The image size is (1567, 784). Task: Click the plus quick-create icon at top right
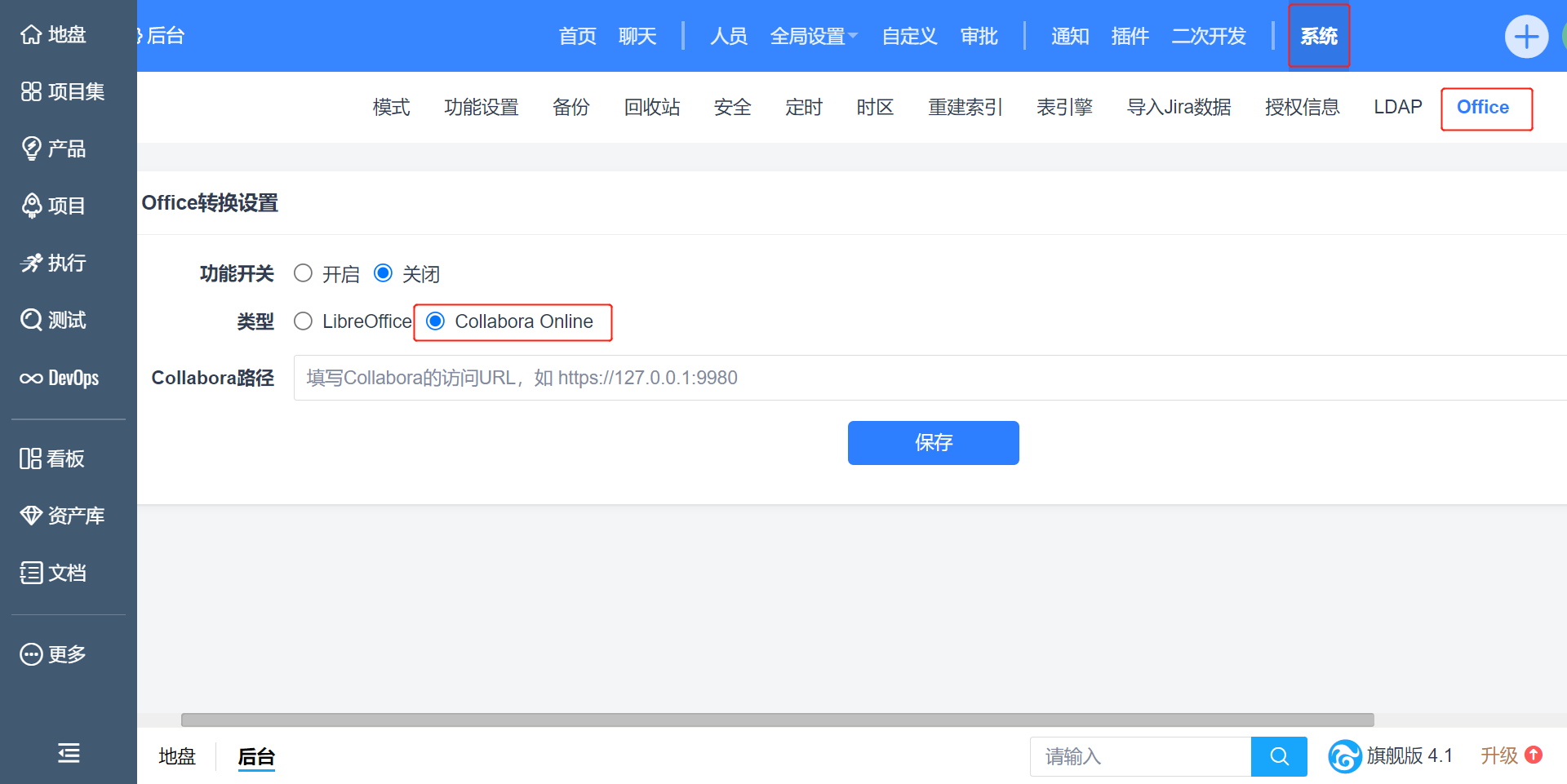tap(1526, 37)
